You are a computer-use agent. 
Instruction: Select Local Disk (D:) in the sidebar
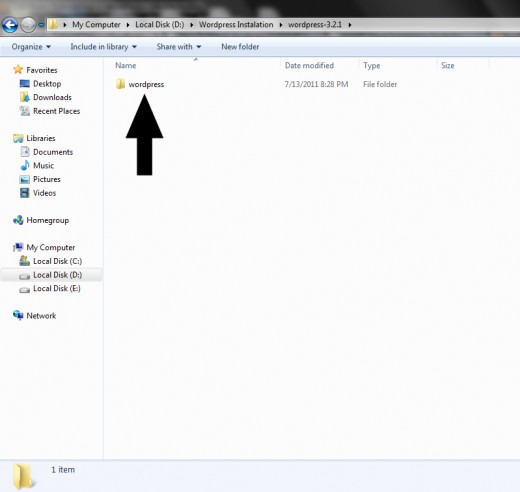point(57,275)
